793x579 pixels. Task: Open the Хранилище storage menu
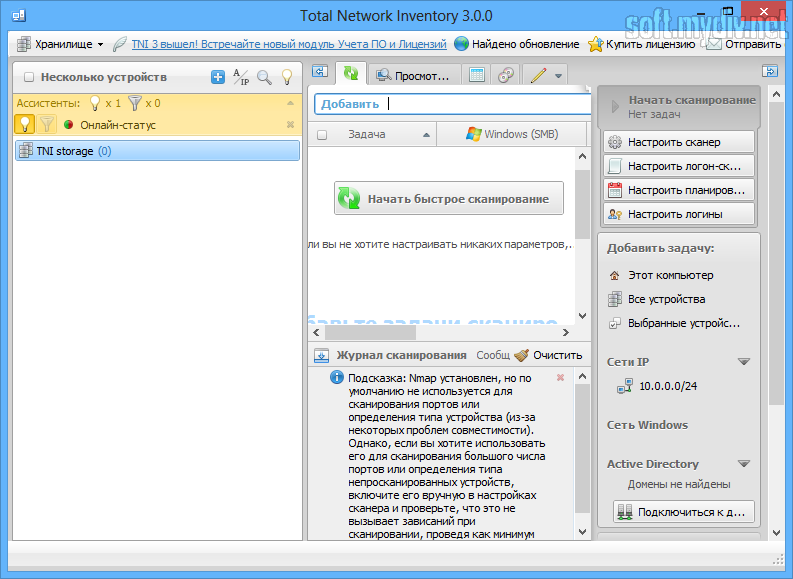[x=60, y=44]
